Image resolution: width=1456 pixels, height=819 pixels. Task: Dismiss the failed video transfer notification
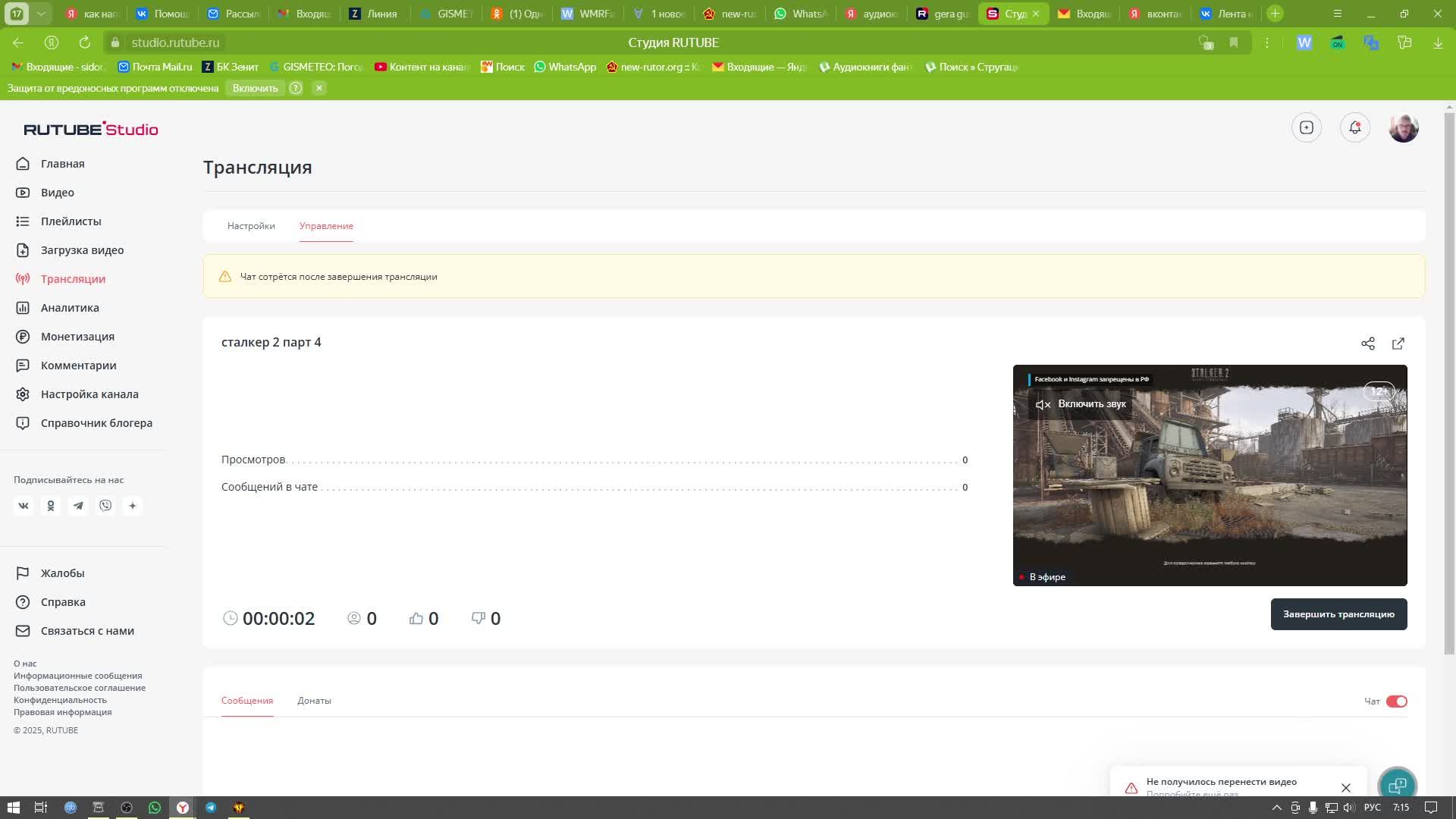[x=1347, y=787]
